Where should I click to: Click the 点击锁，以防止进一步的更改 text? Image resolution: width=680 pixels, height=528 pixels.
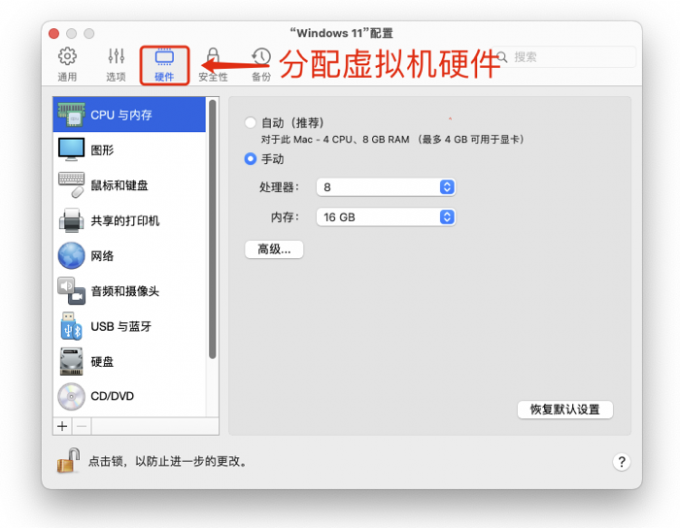(168, 461)
